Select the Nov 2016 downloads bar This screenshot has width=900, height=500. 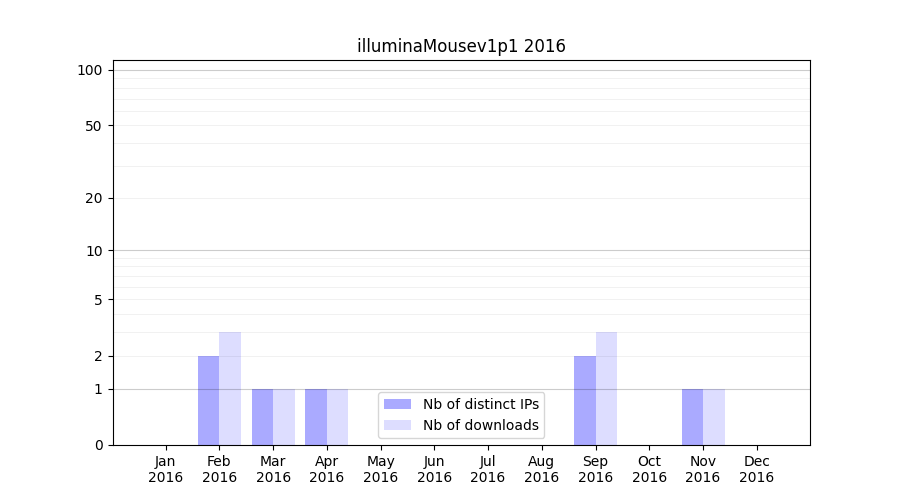713,417
